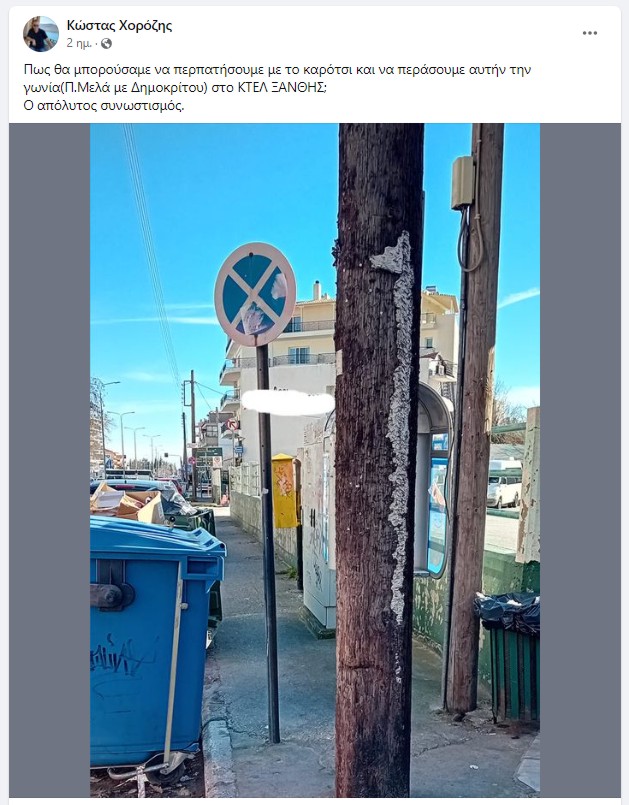Click the blurred white area on the building
629x805 pixels.
click(288, 402)
